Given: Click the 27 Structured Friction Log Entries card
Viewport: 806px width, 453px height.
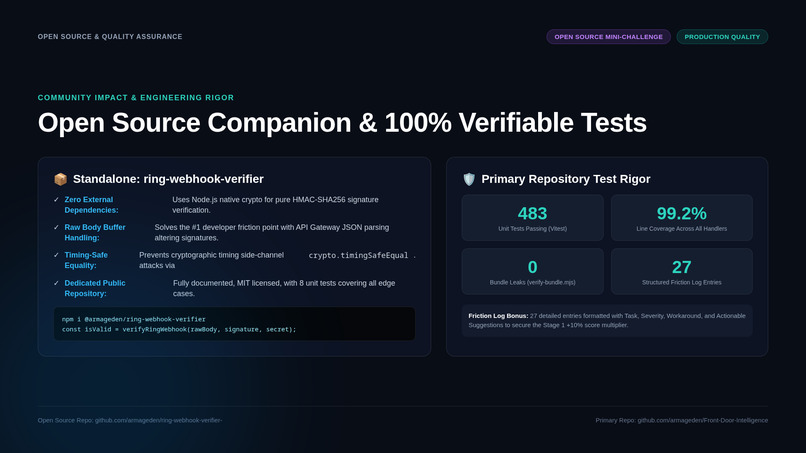Looking at the screenshot, I should click(682, 271).
